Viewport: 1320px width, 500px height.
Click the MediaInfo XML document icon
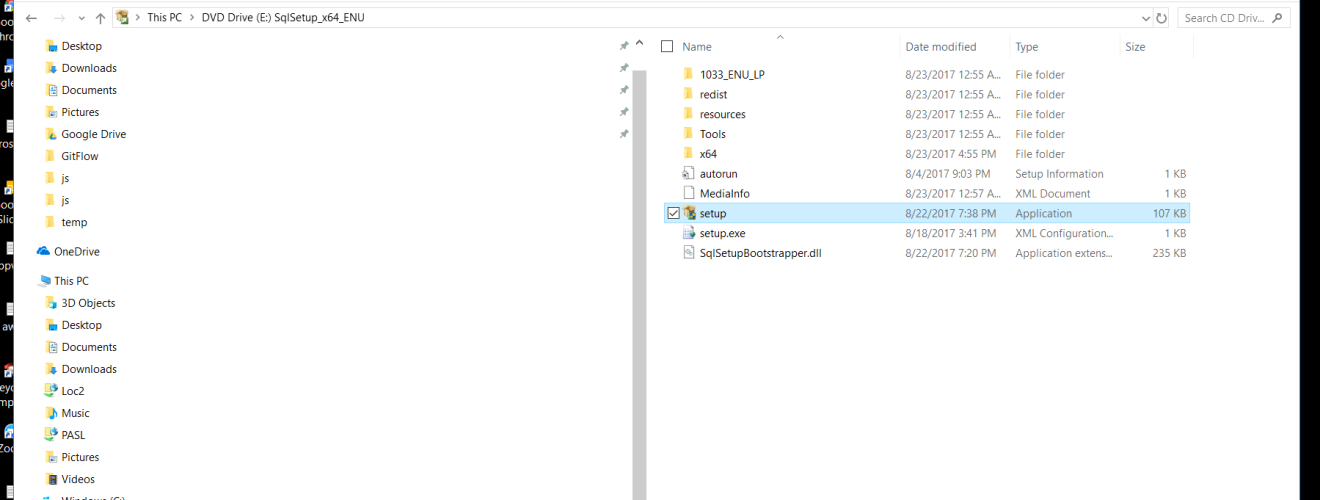pos(688,194)
